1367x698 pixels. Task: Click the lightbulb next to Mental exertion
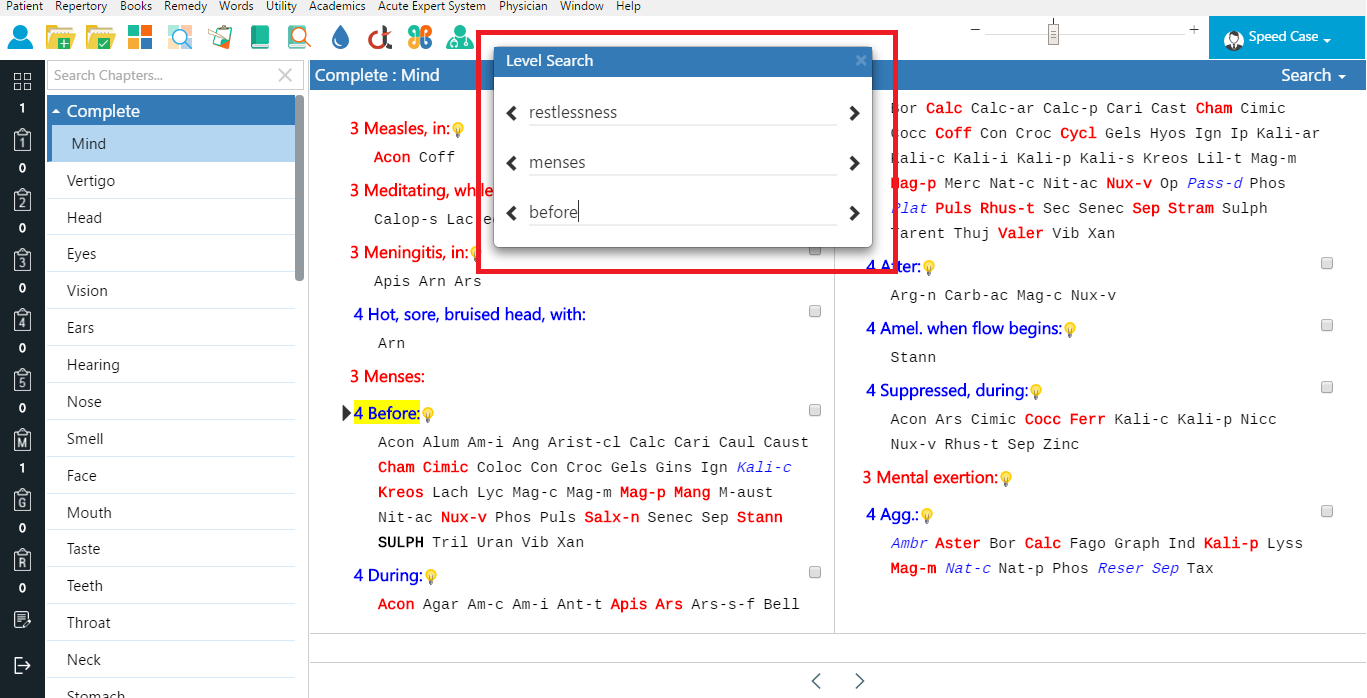1006,479
